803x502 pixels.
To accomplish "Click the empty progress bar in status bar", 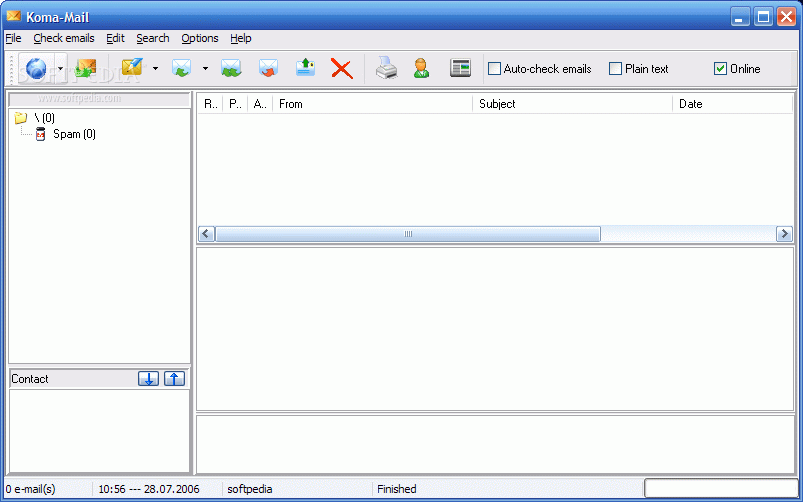I will pos(721,489).
